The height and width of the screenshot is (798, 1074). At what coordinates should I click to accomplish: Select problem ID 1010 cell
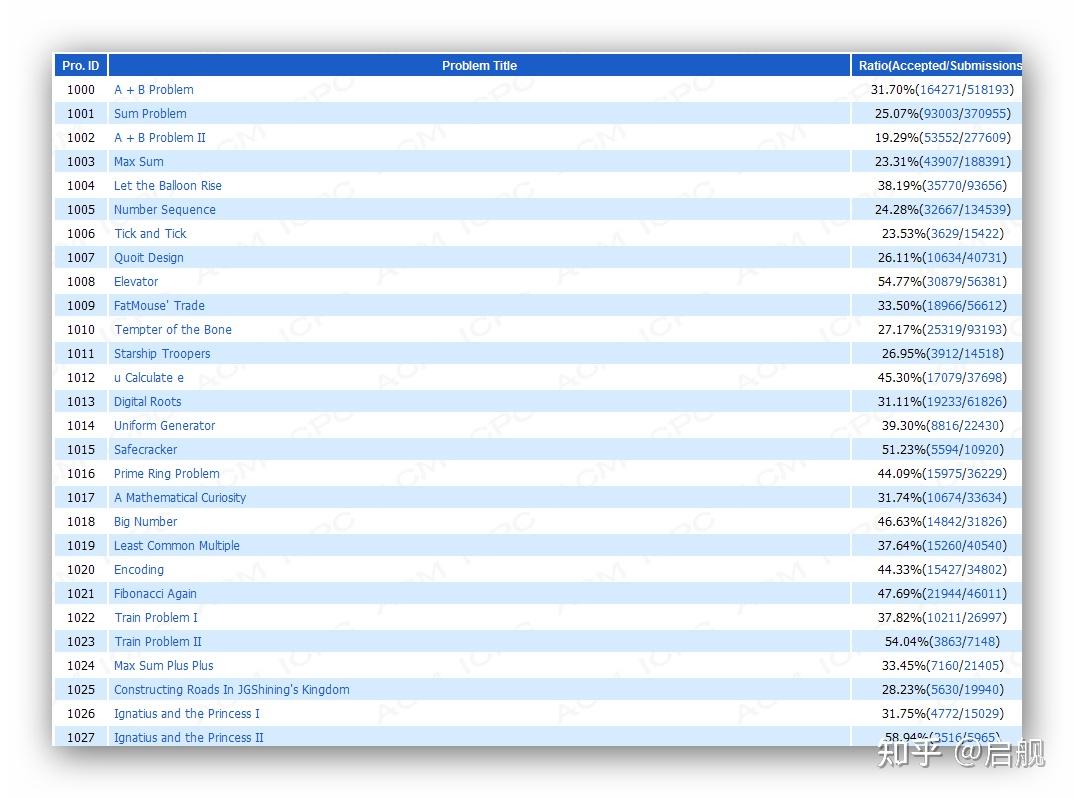[x=81, y=329]
